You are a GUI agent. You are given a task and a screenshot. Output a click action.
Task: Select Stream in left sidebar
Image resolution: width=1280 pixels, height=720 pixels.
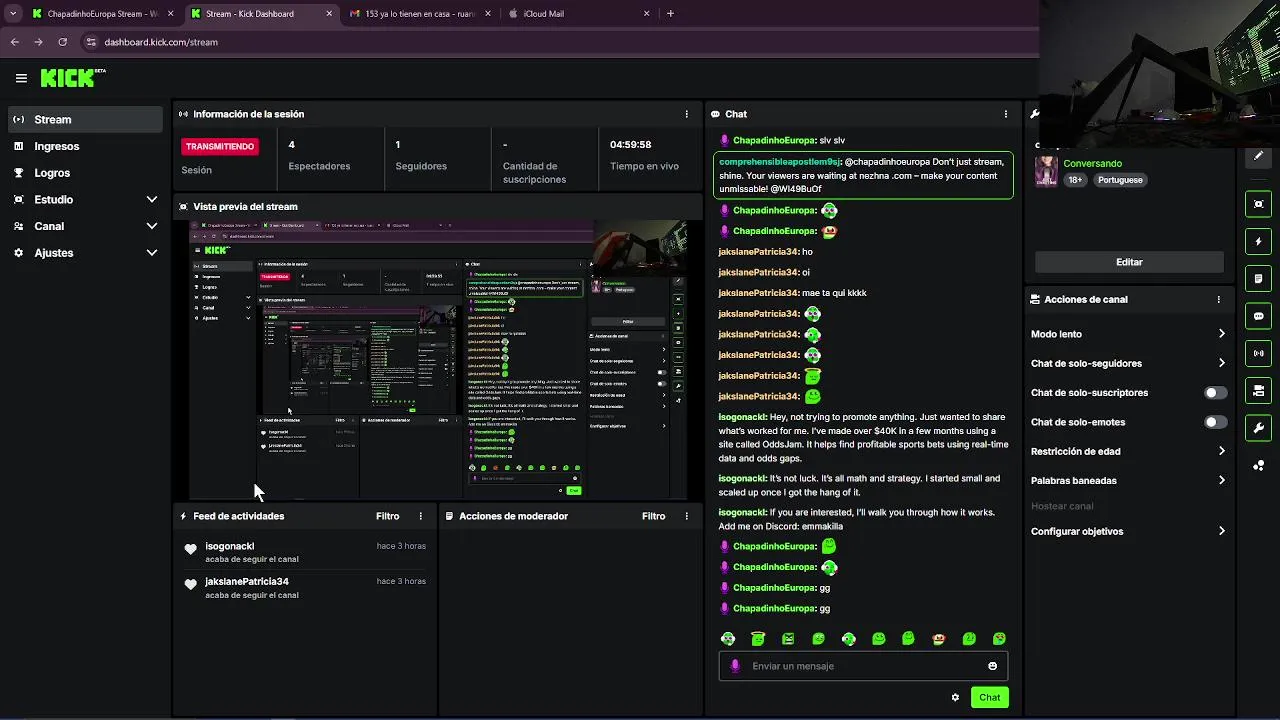tap(85, 119)
